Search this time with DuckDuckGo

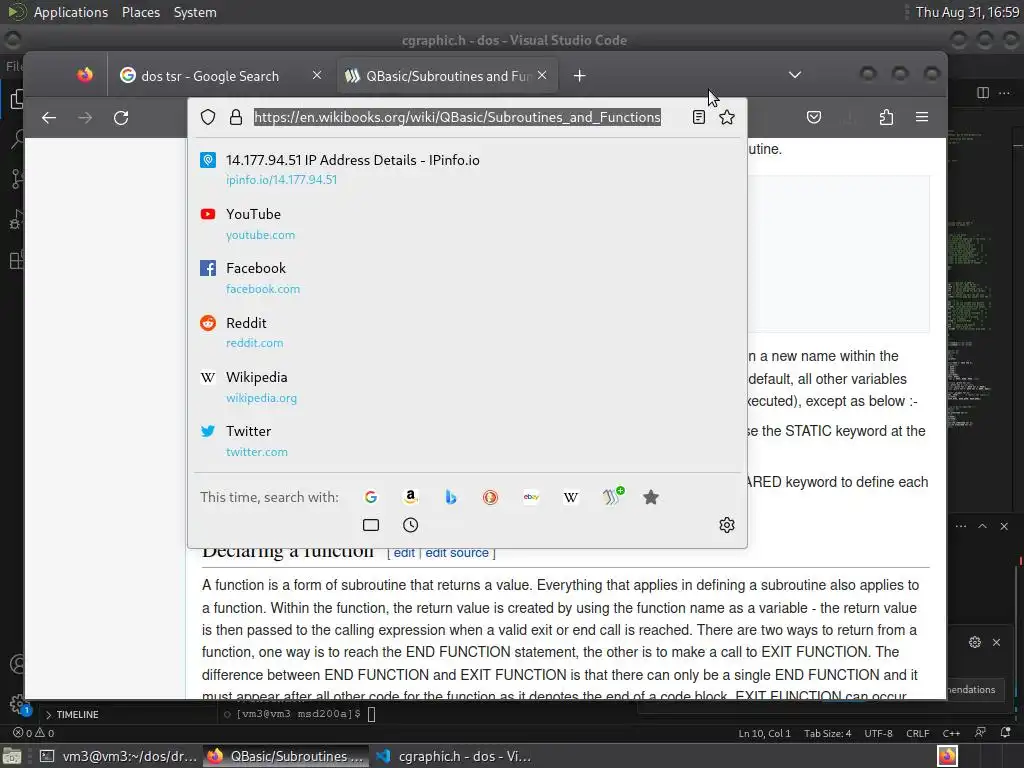(490, 497)
